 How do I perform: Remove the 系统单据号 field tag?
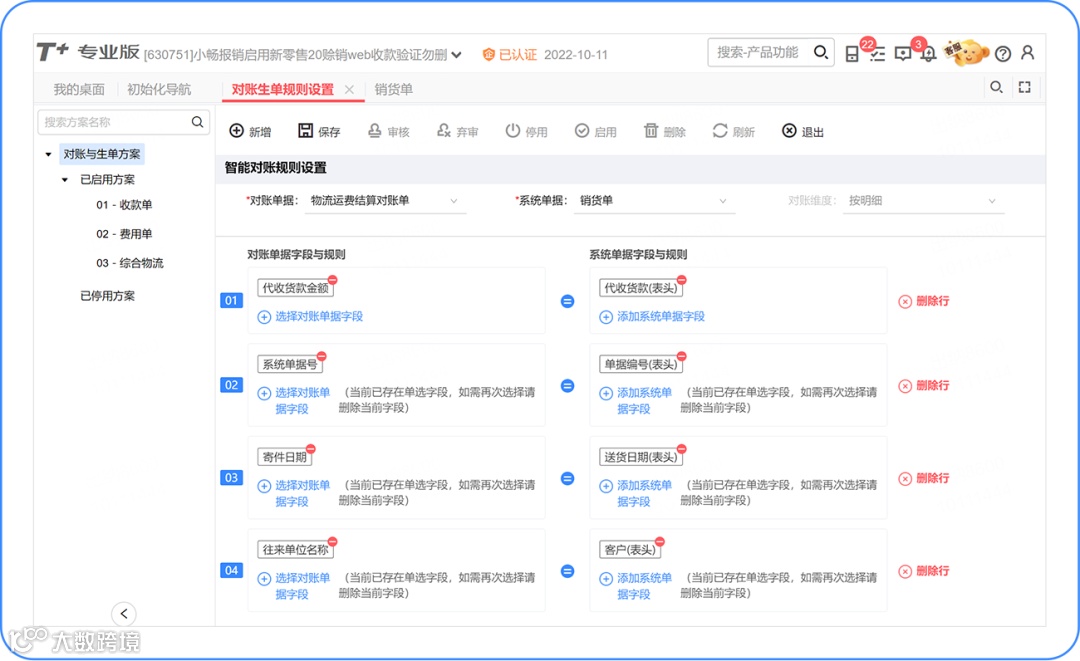(322, 356)
